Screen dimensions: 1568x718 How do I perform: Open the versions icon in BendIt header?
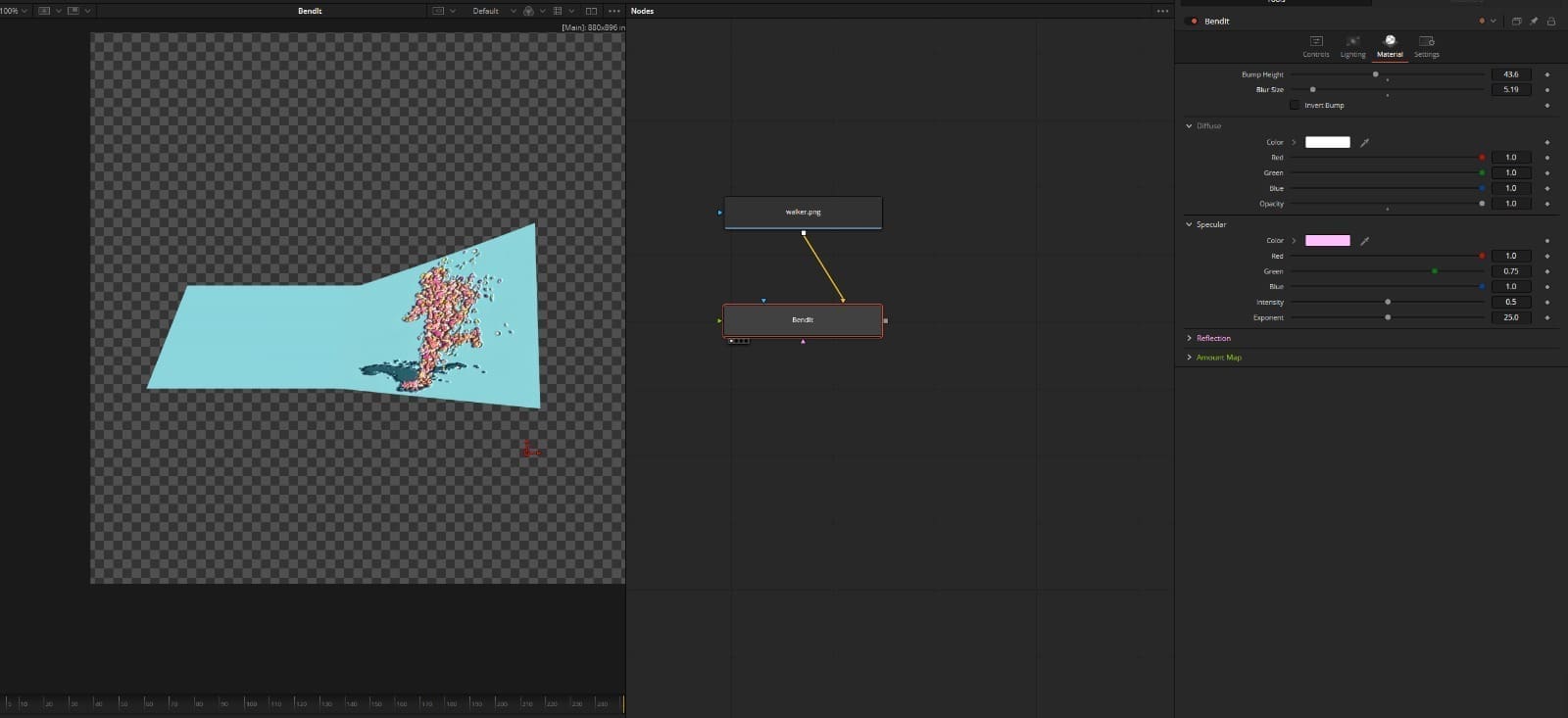point(1516,21)
